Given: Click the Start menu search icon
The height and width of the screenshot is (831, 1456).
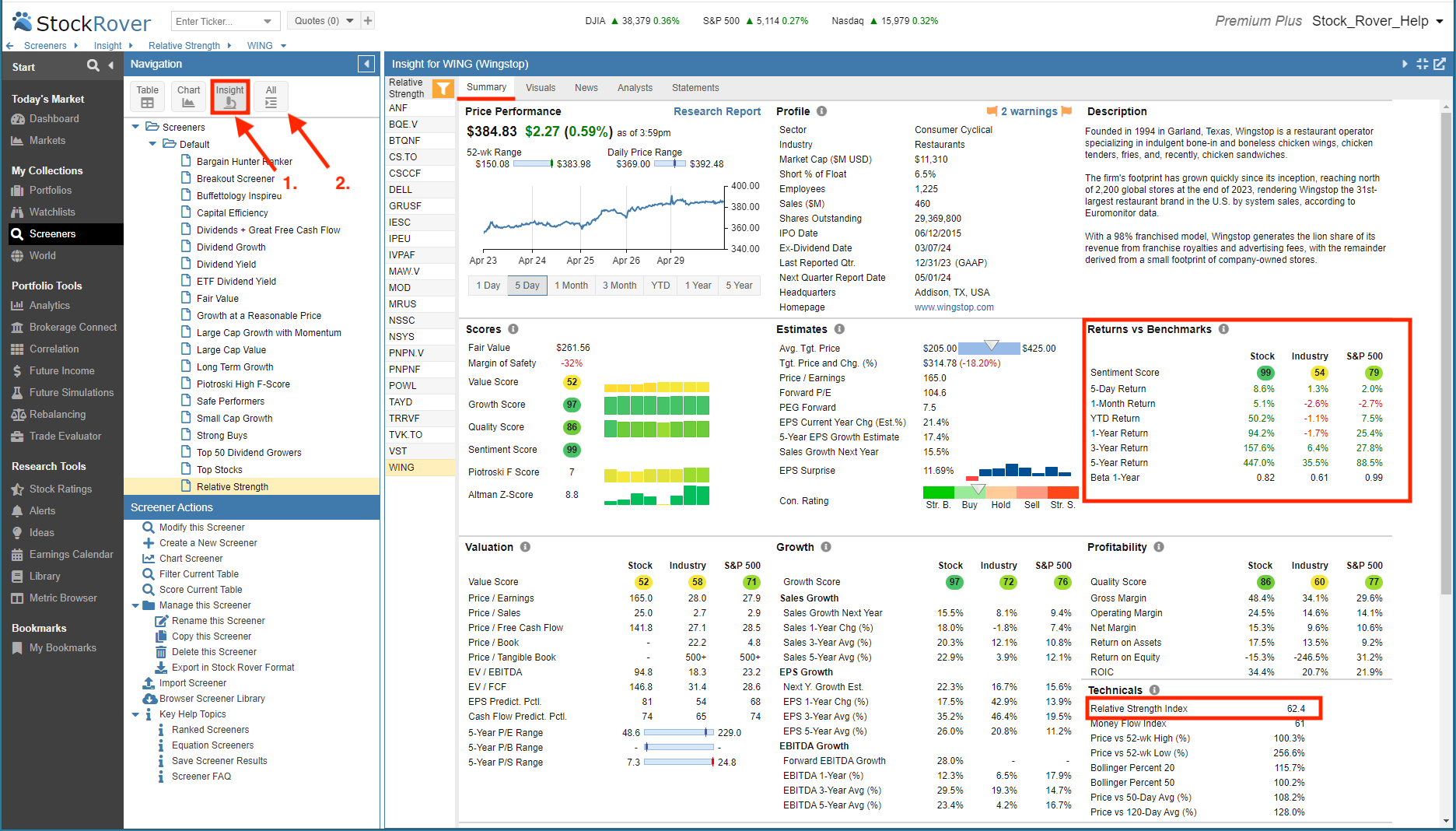Looking at the screenshot, I should coord(93,66).
